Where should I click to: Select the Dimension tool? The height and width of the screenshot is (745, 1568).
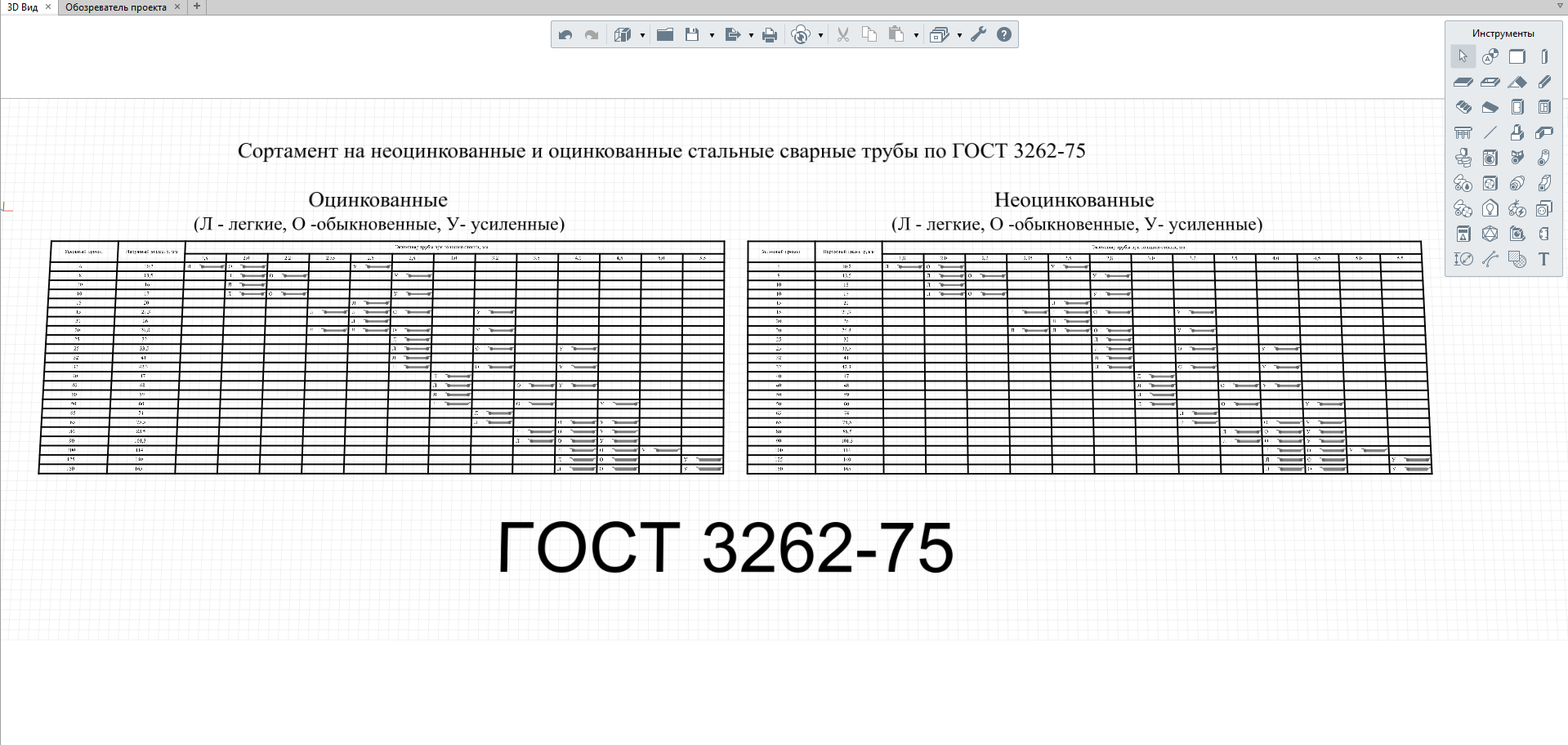coord(1463,259)
